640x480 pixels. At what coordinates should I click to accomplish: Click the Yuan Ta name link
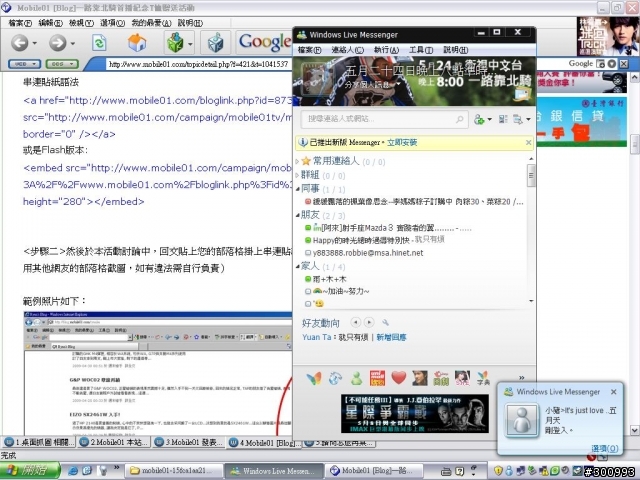pyautogui.click(x=316, y=337)
